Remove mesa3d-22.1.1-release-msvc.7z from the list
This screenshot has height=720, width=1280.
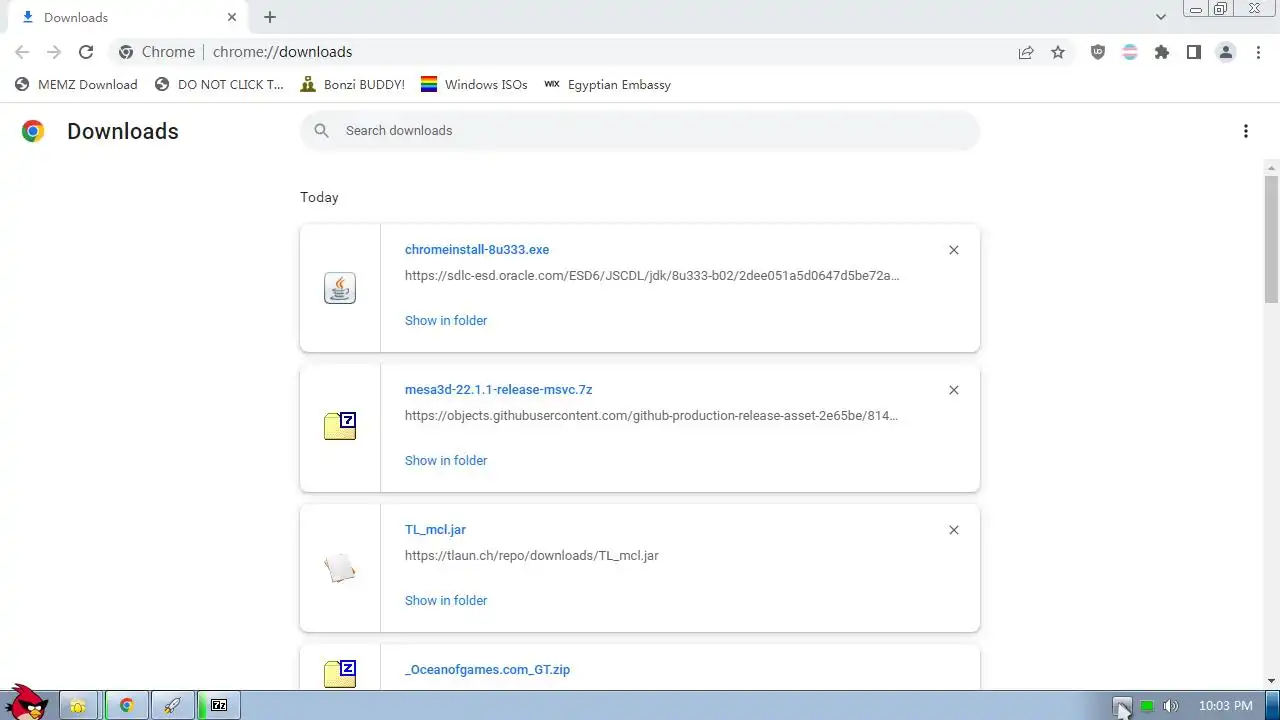tap(954, 390)
